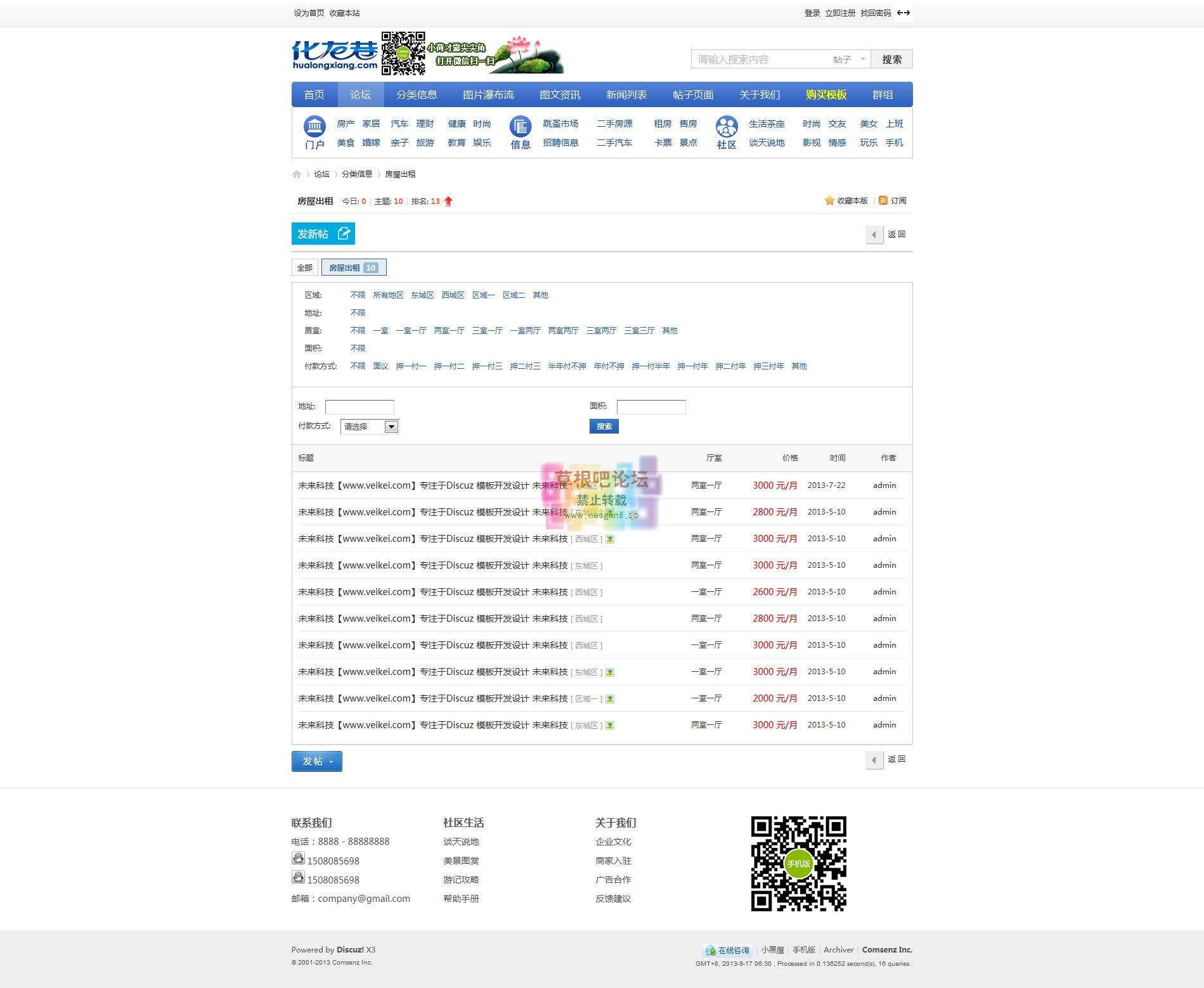Open the bottom 发帖 dropdown button
This screenshot has width=1204, height=988.
316,761
